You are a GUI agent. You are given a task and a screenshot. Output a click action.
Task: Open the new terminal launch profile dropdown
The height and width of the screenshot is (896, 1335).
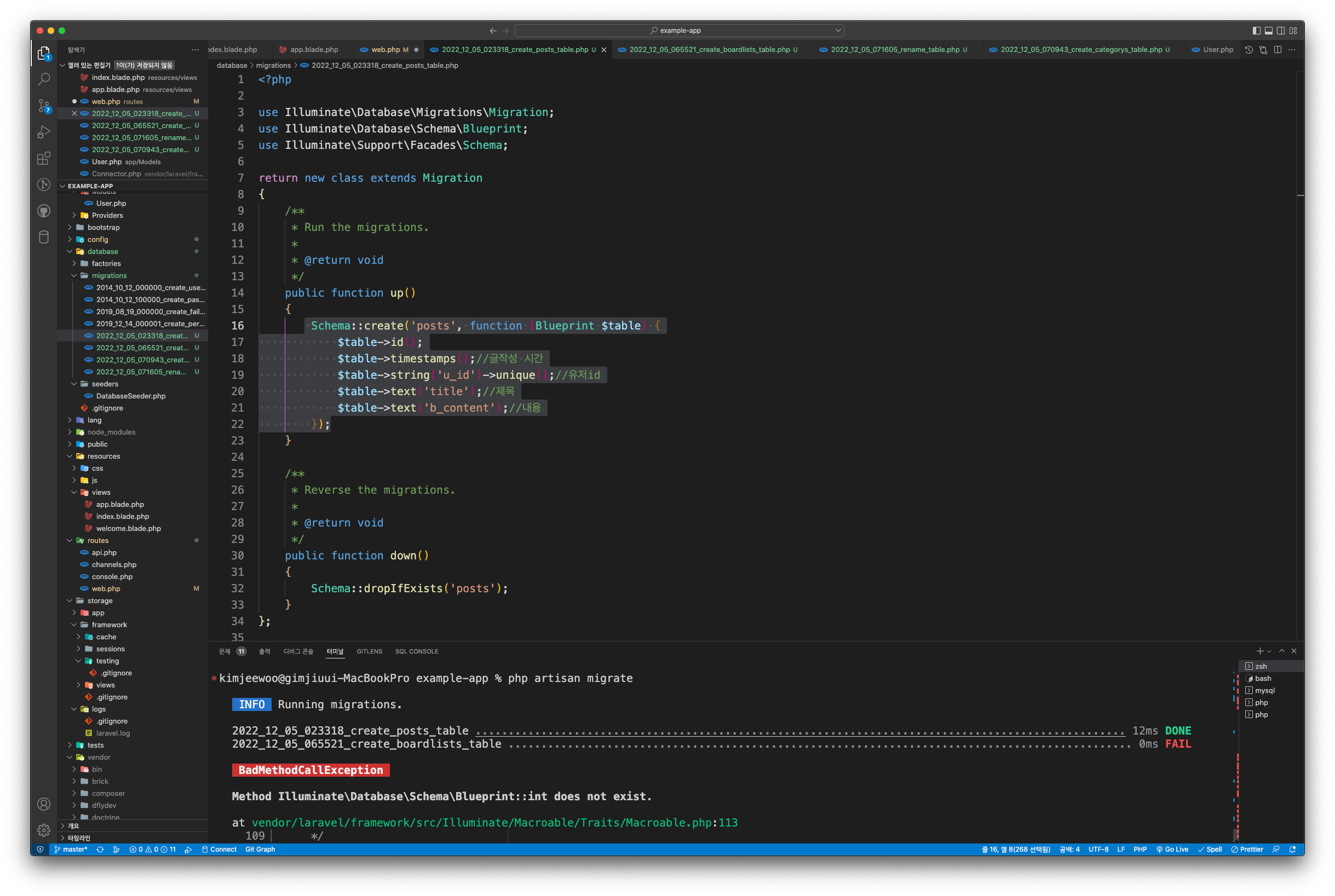point(1269,651)
